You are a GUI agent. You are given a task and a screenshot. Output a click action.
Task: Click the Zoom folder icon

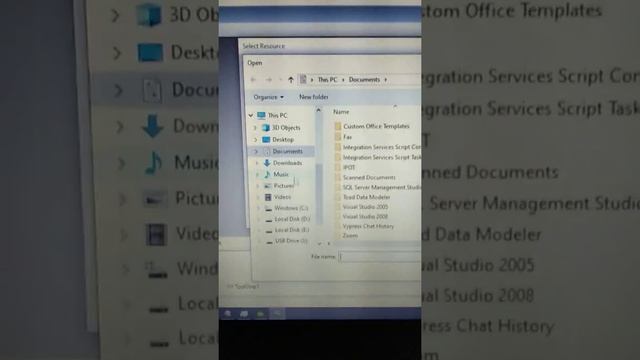pos(338,236)
